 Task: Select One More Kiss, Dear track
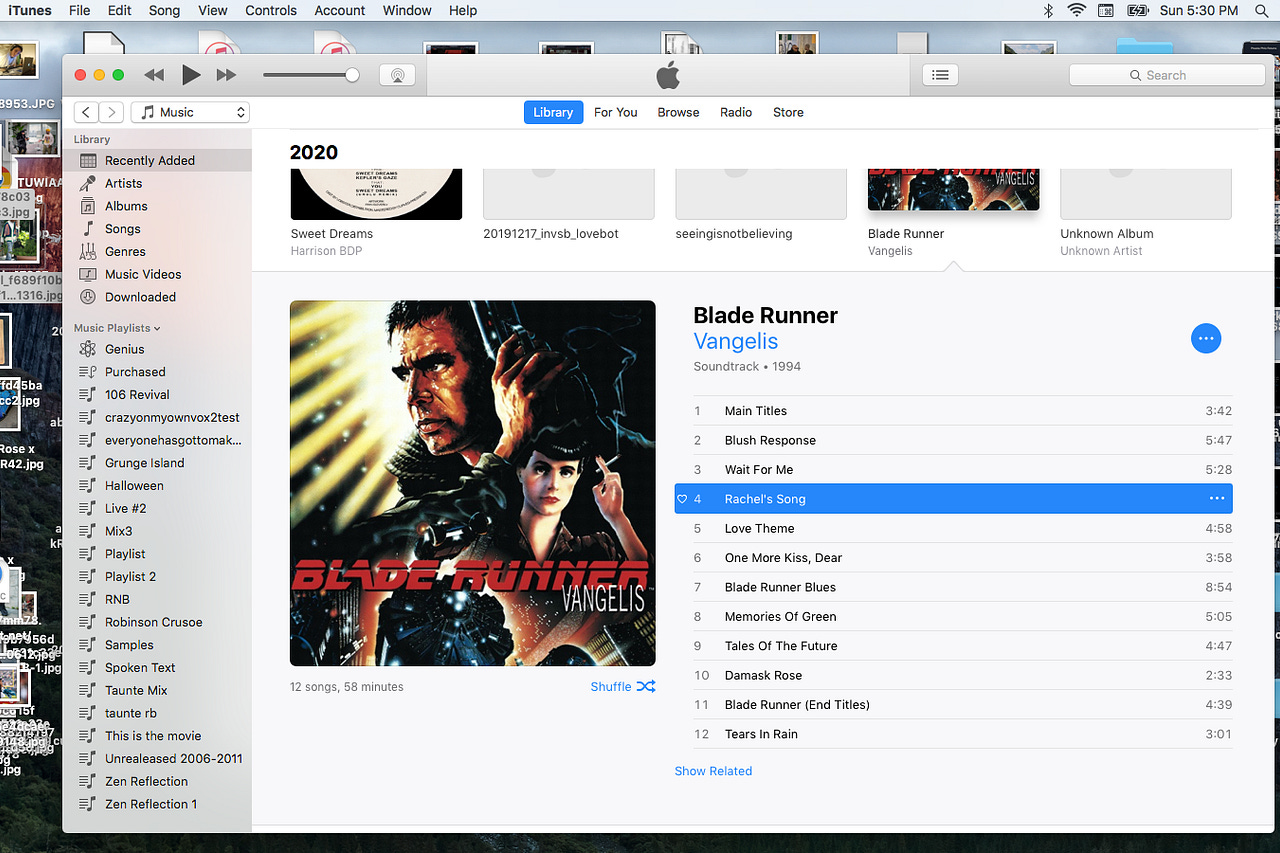click(x=963, y=558)
